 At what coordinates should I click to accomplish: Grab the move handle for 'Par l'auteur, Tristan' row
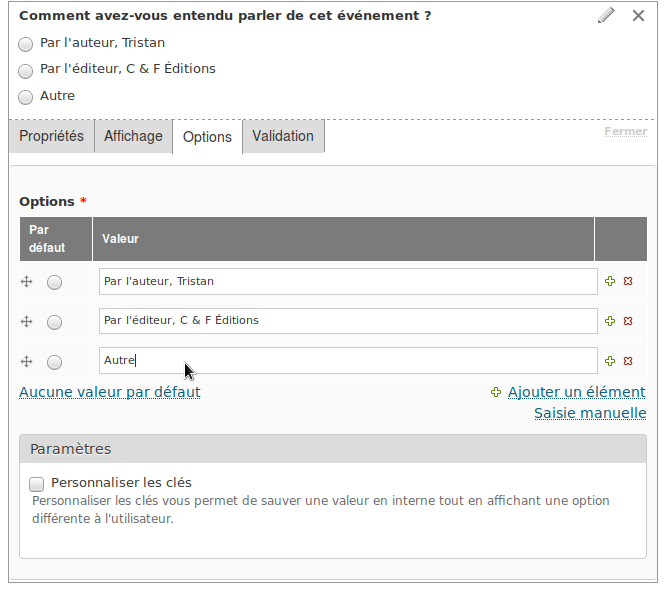point(26,282)
